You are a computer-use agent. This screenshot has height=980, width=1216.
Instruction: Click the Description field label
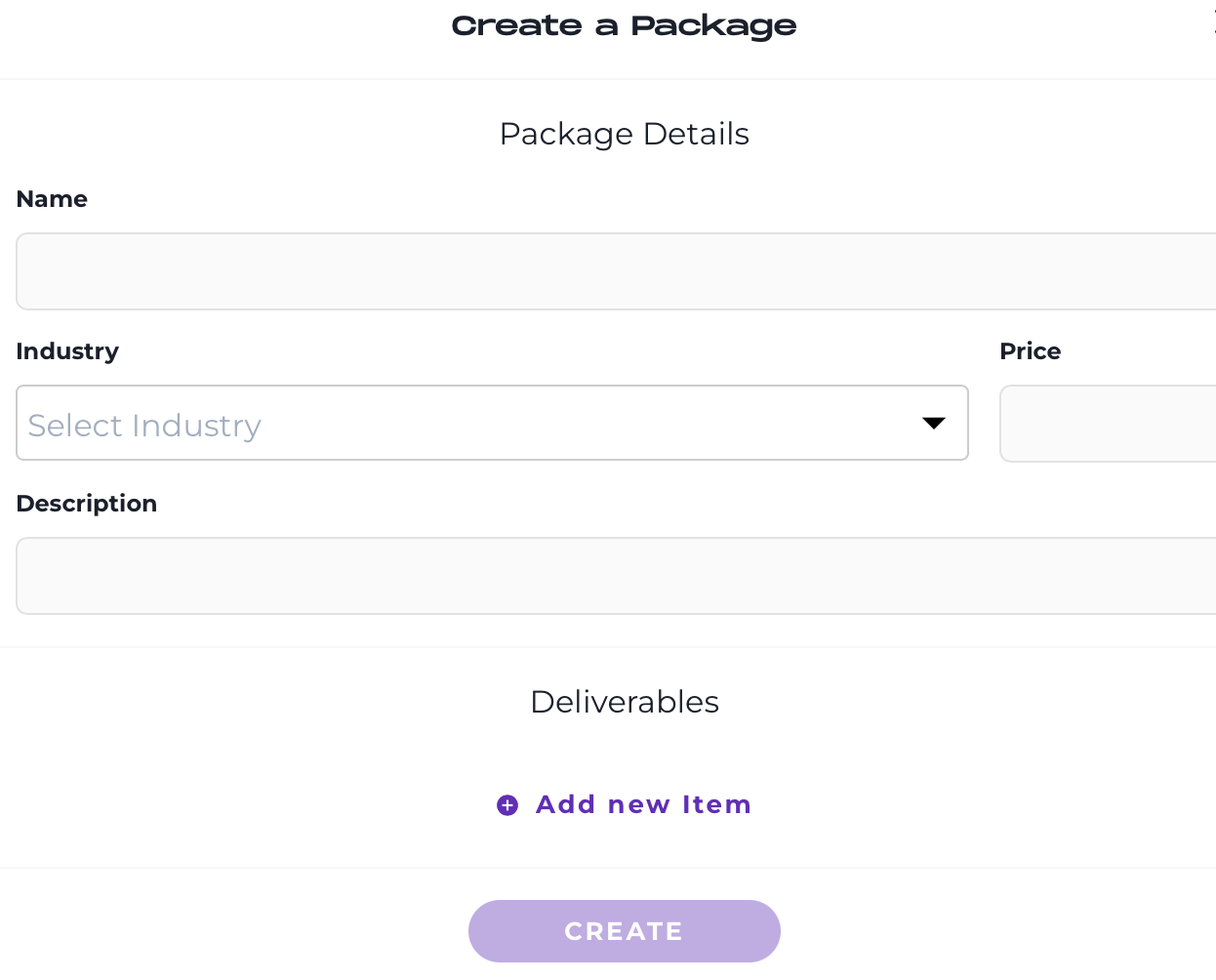pos(87,504)
